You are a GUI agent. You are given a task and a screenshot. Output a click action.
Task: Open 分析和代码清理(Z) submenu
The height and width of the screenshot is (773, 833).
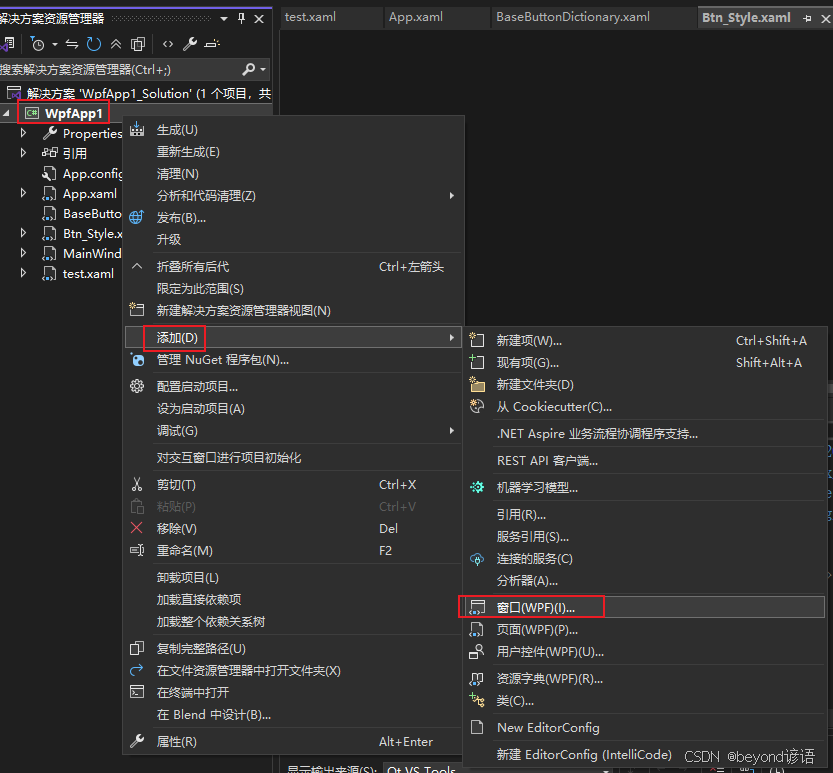tap(293, 196)
